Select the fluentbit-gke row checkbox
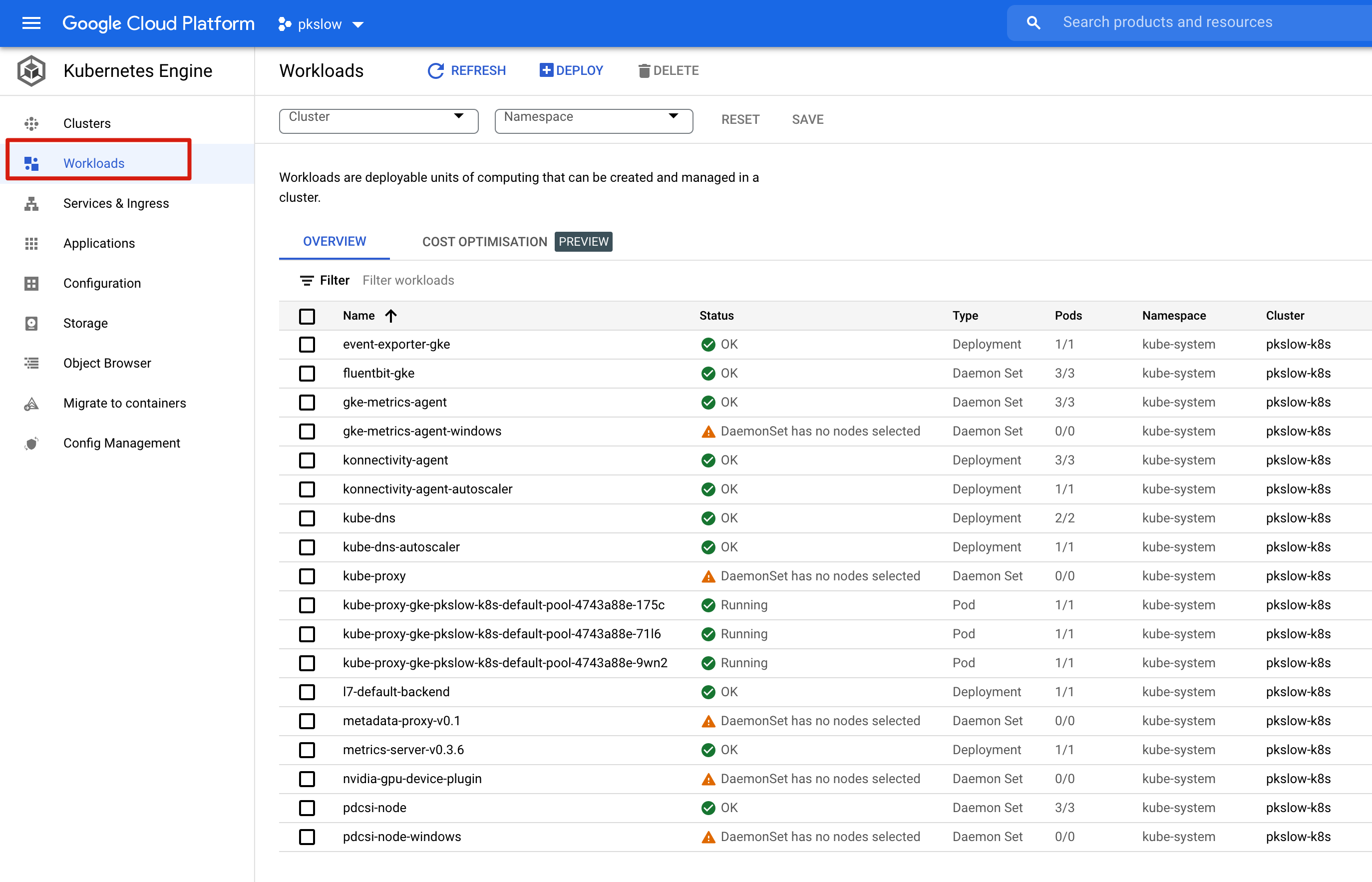The width and height of the screenshot is (1372, 882). pyautogui.click(x=308, y=374)
